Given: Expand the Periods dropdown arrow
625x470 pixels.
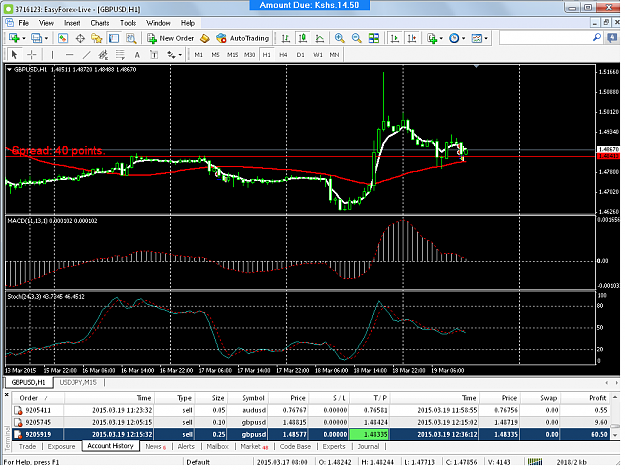Looking at the screenshot, I should 463,39.
